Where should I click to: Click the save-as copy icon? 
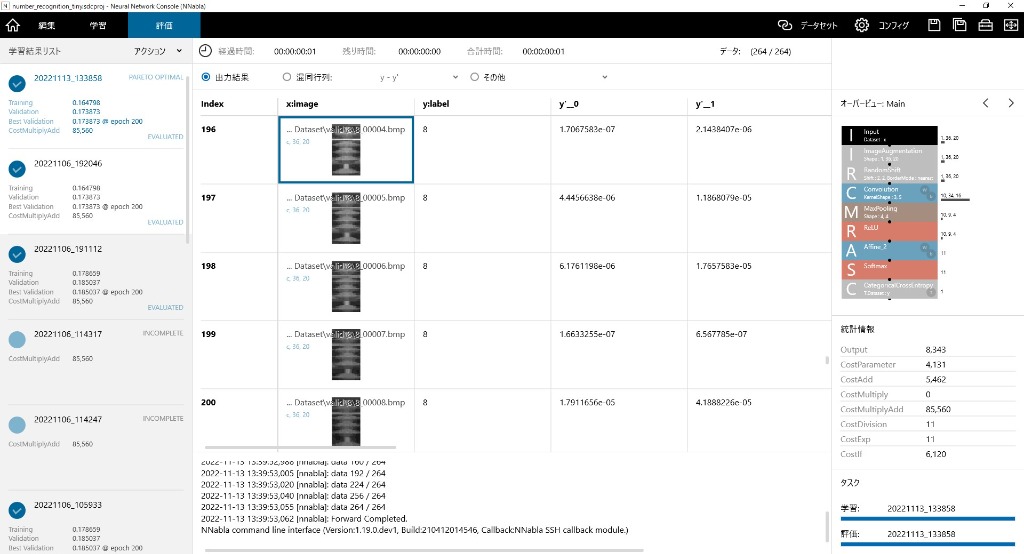959,25
